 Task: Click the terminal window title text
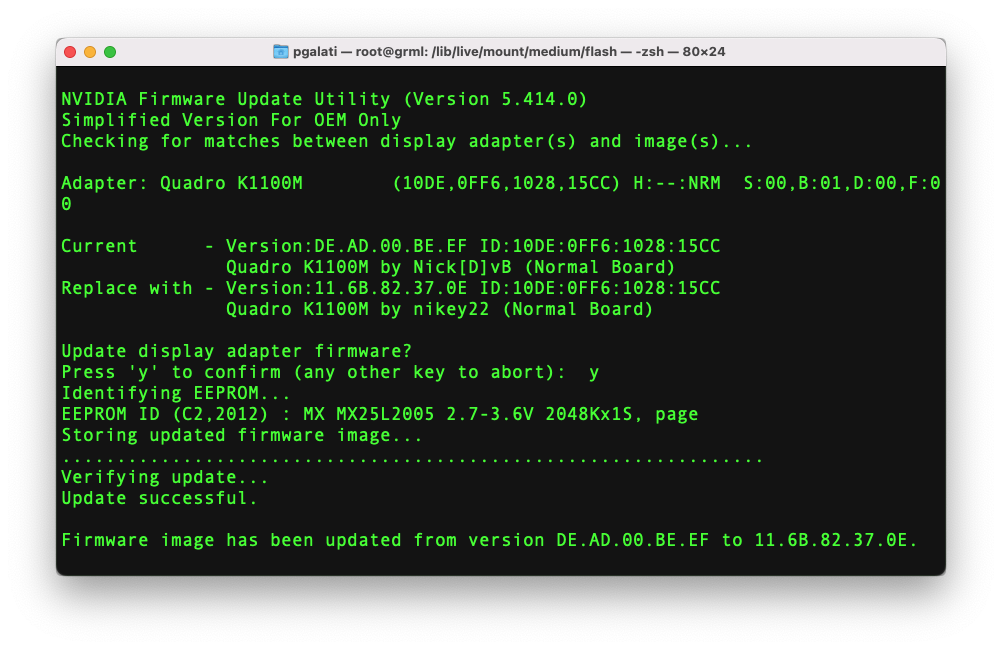pos(509,52)
